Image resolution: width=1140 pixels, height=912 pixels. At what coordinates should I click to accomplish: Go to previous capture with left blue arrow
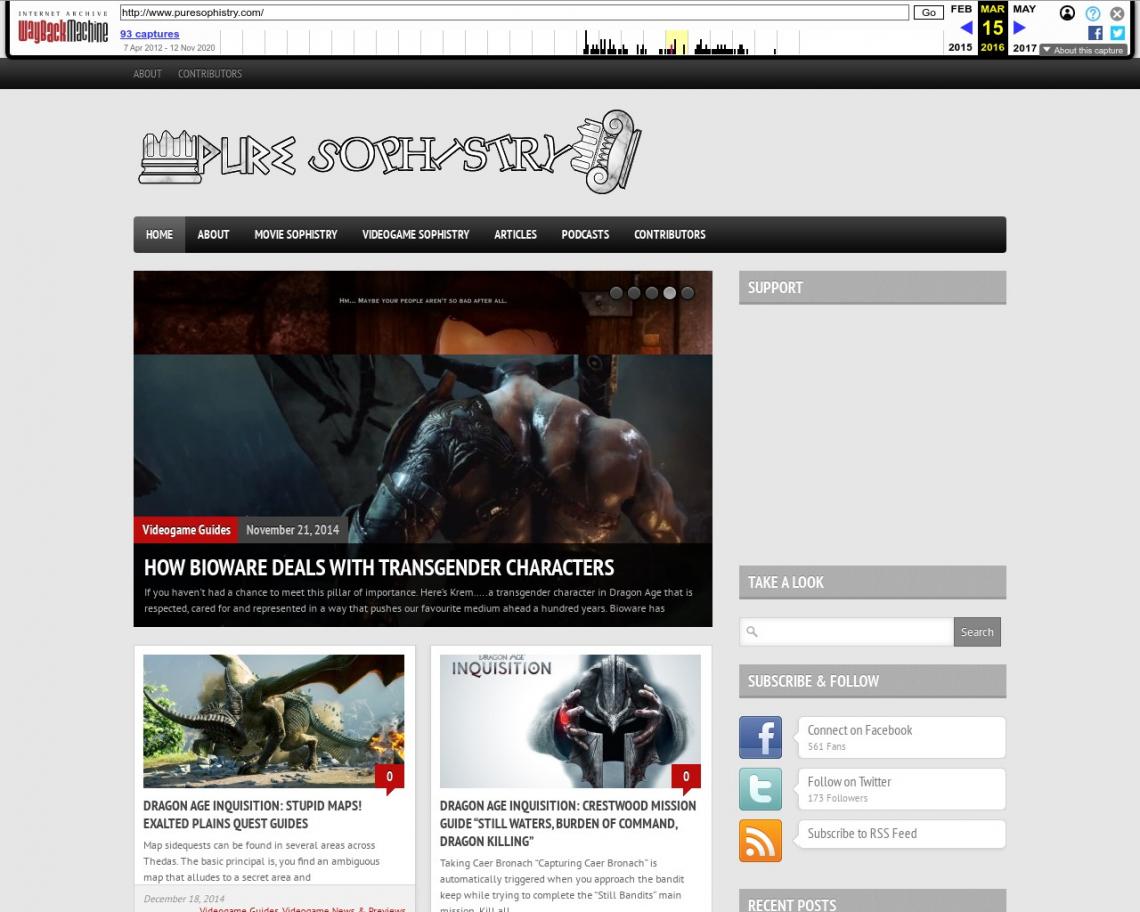[966, 28]
